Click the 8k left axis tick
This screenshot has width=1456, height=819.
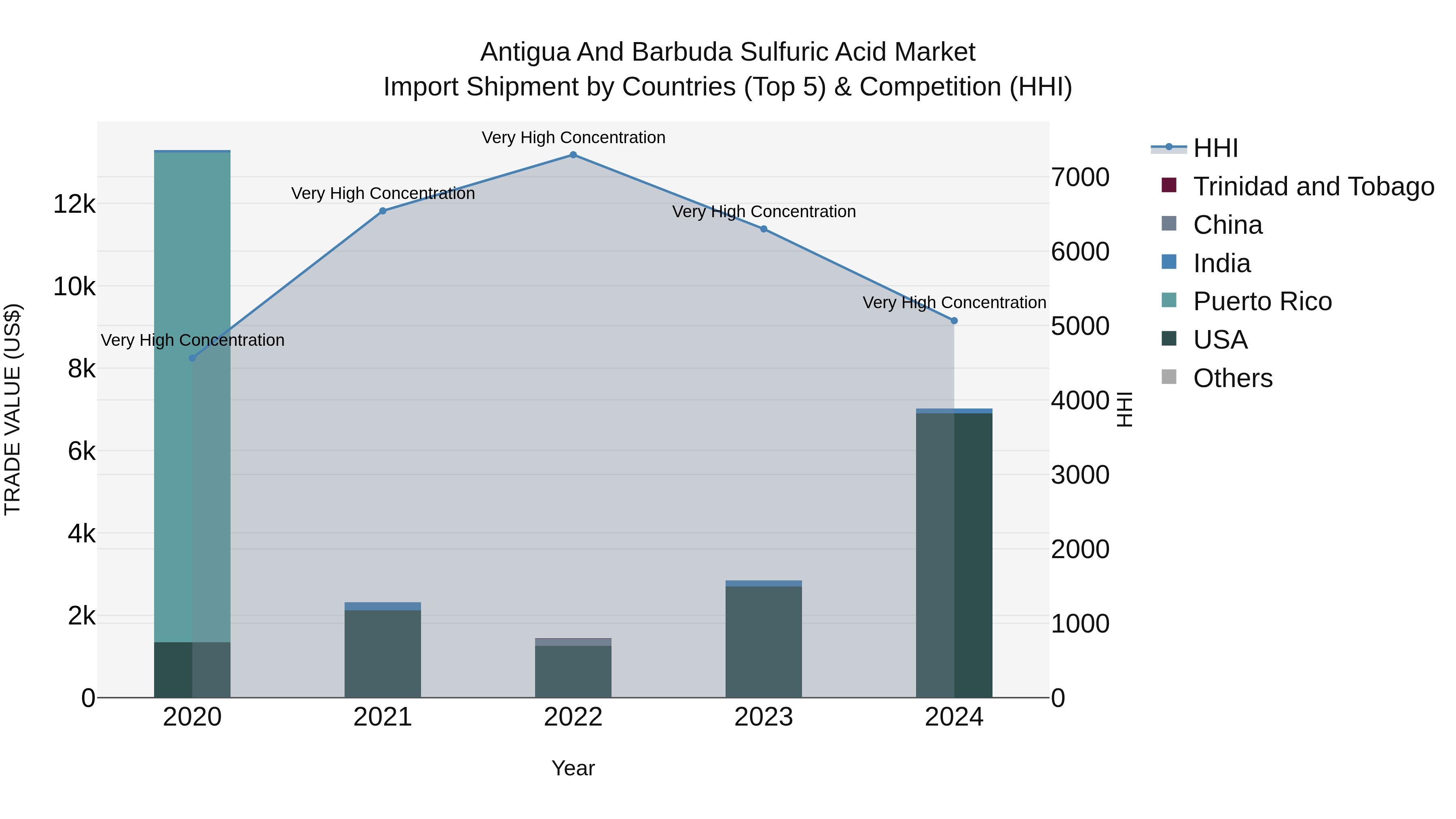click(81, 369)
